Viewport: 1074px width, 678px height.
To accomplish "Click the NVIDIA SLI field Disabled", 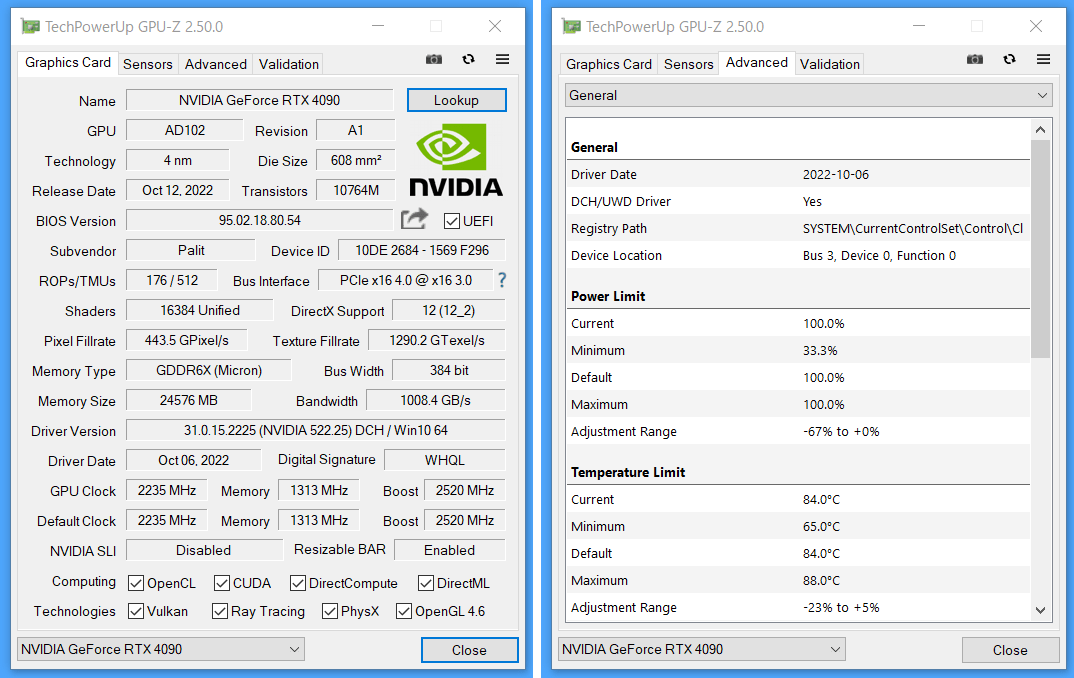I will pos(204,550).
